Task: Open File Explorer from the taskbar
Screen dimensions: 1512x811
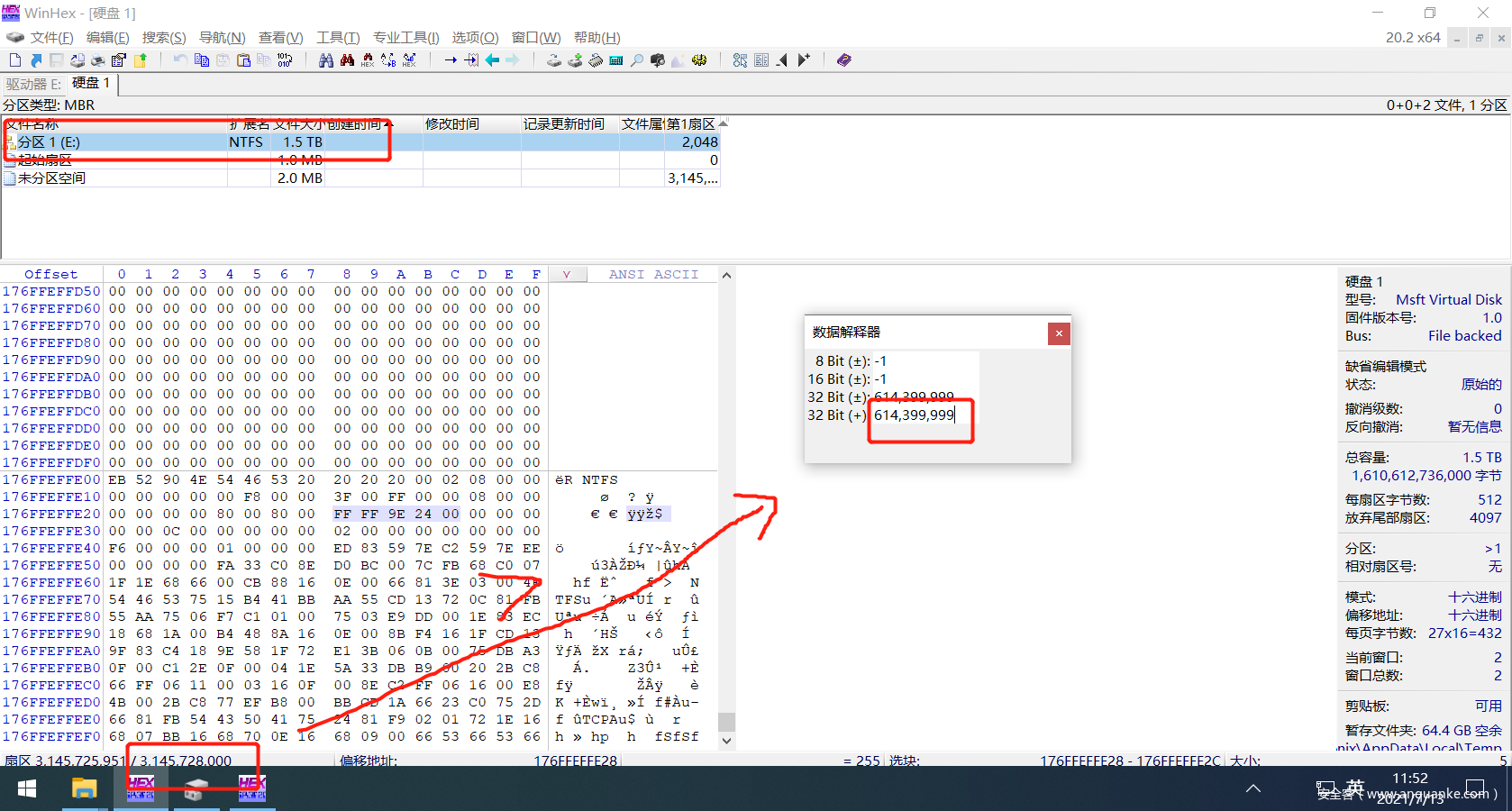Action: coord(84,788)
